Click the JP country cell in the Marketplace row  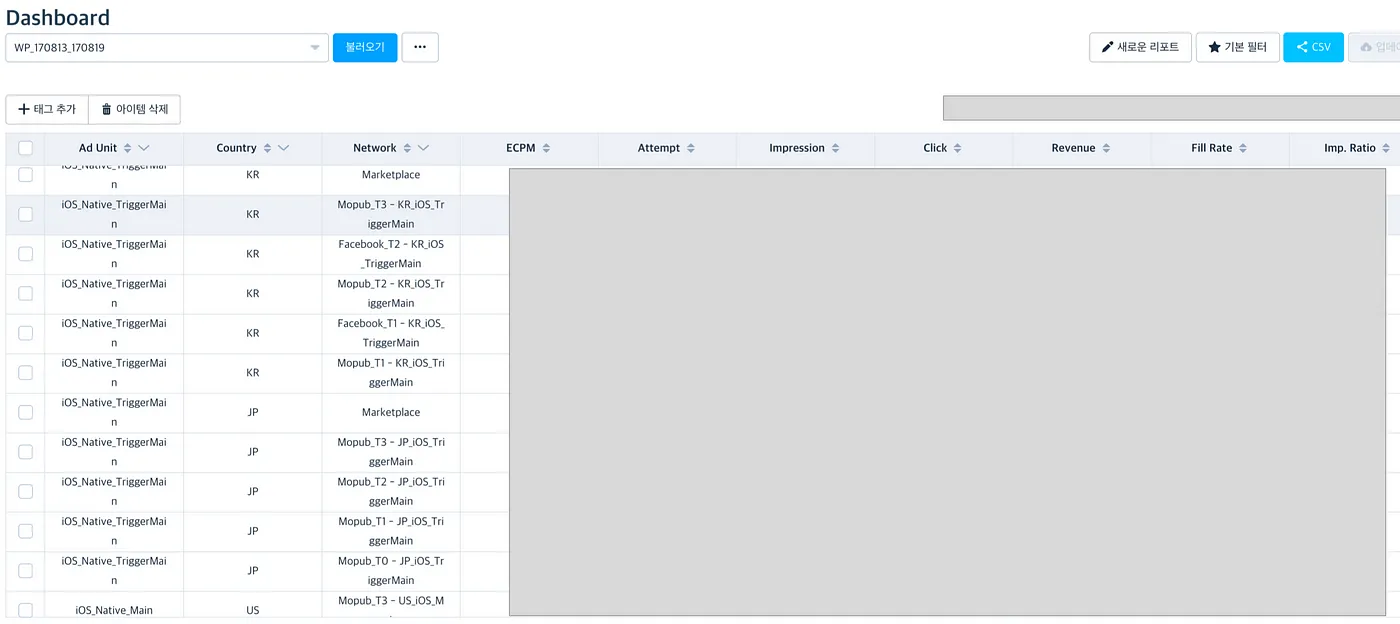(253, 412)
